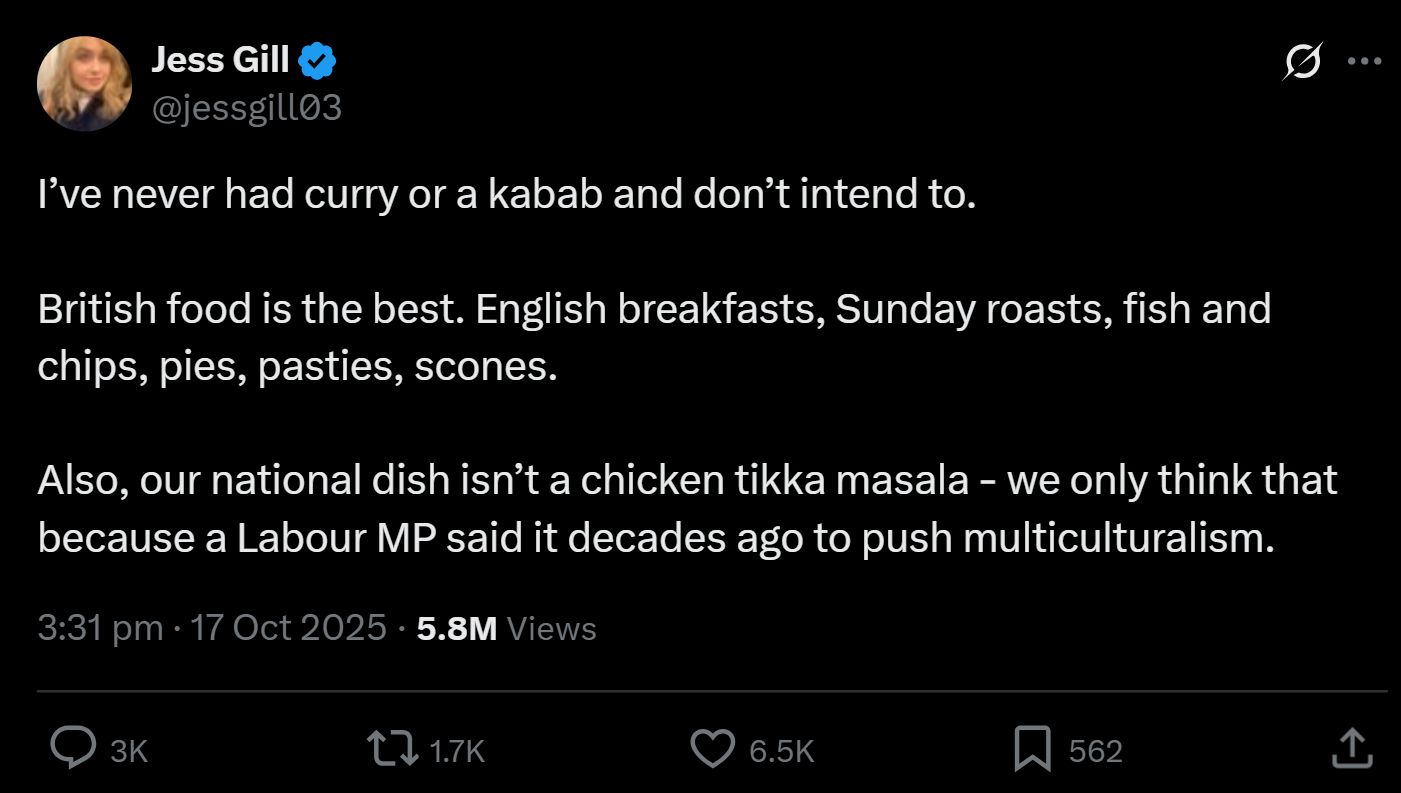The height and width of the screenshot is (793, 1401).
Task: Open Jess Gill's profile picture
Action: (x=84, y=84)
